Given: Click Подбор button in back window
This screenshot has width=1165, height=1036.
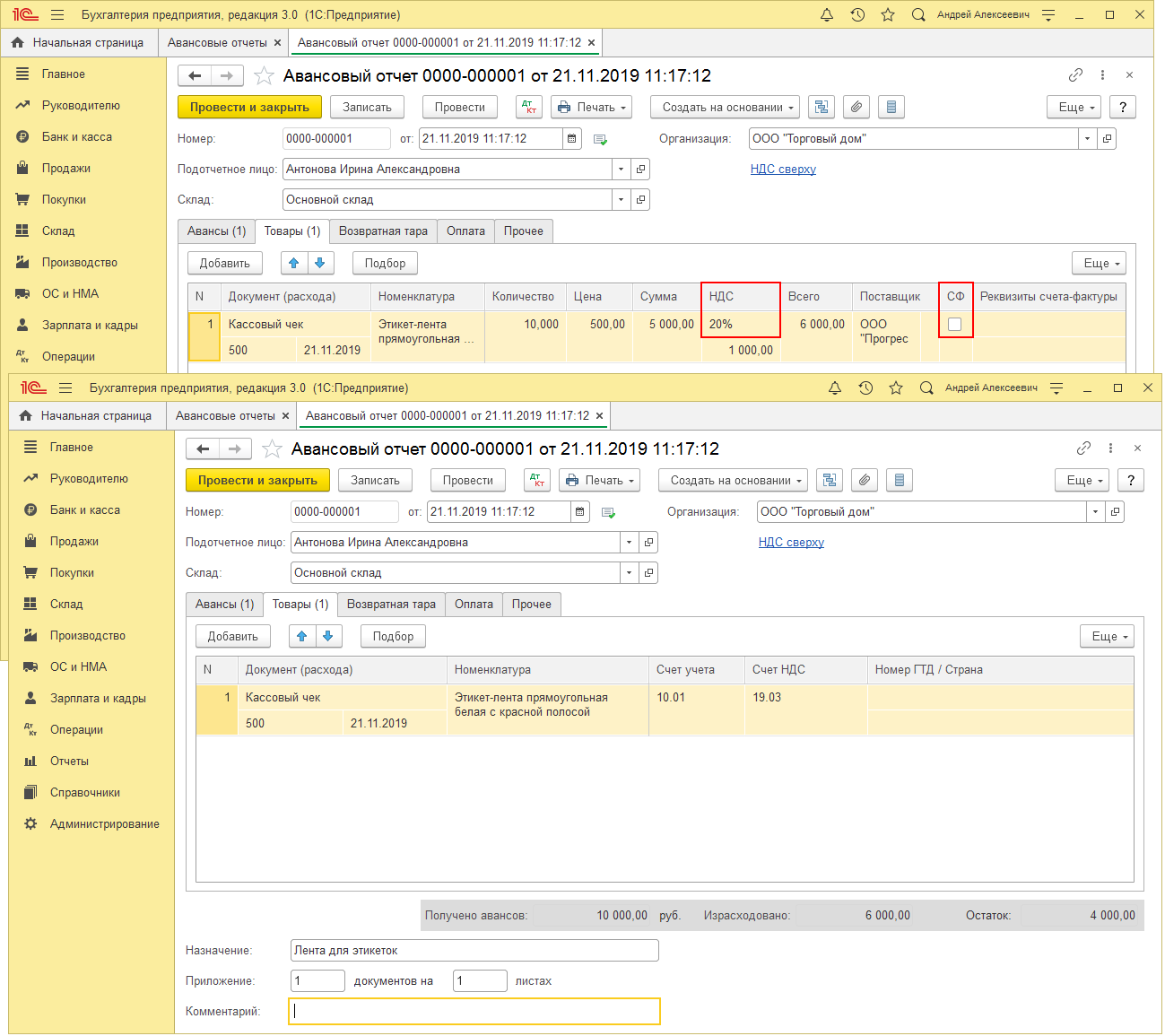Looking at the screenshot, I should click(x=385, y=263).
